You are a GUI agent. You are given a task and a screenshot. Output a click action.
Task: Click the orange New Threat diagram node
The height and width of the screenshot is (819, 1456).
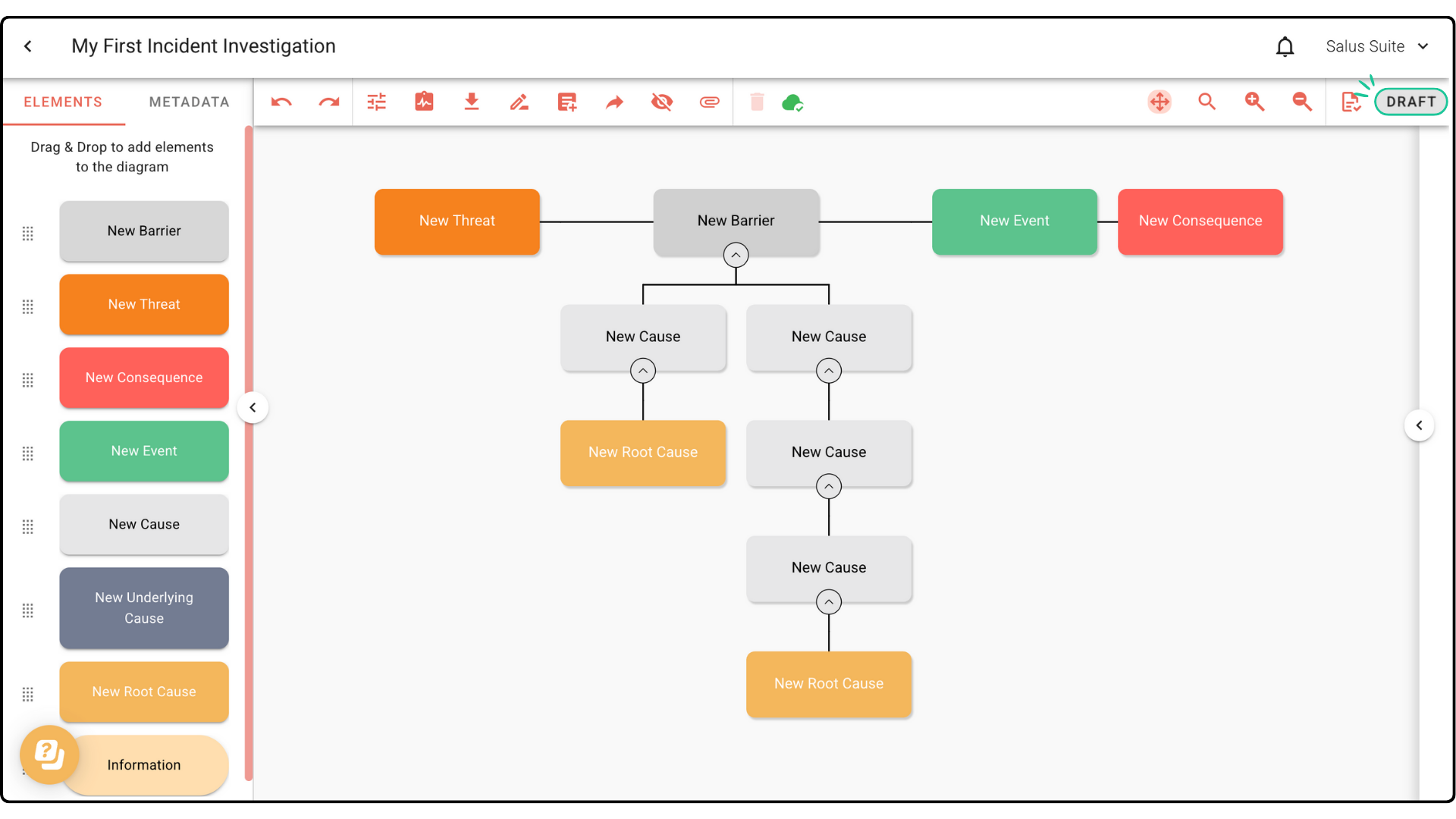[x=457, y=221]
